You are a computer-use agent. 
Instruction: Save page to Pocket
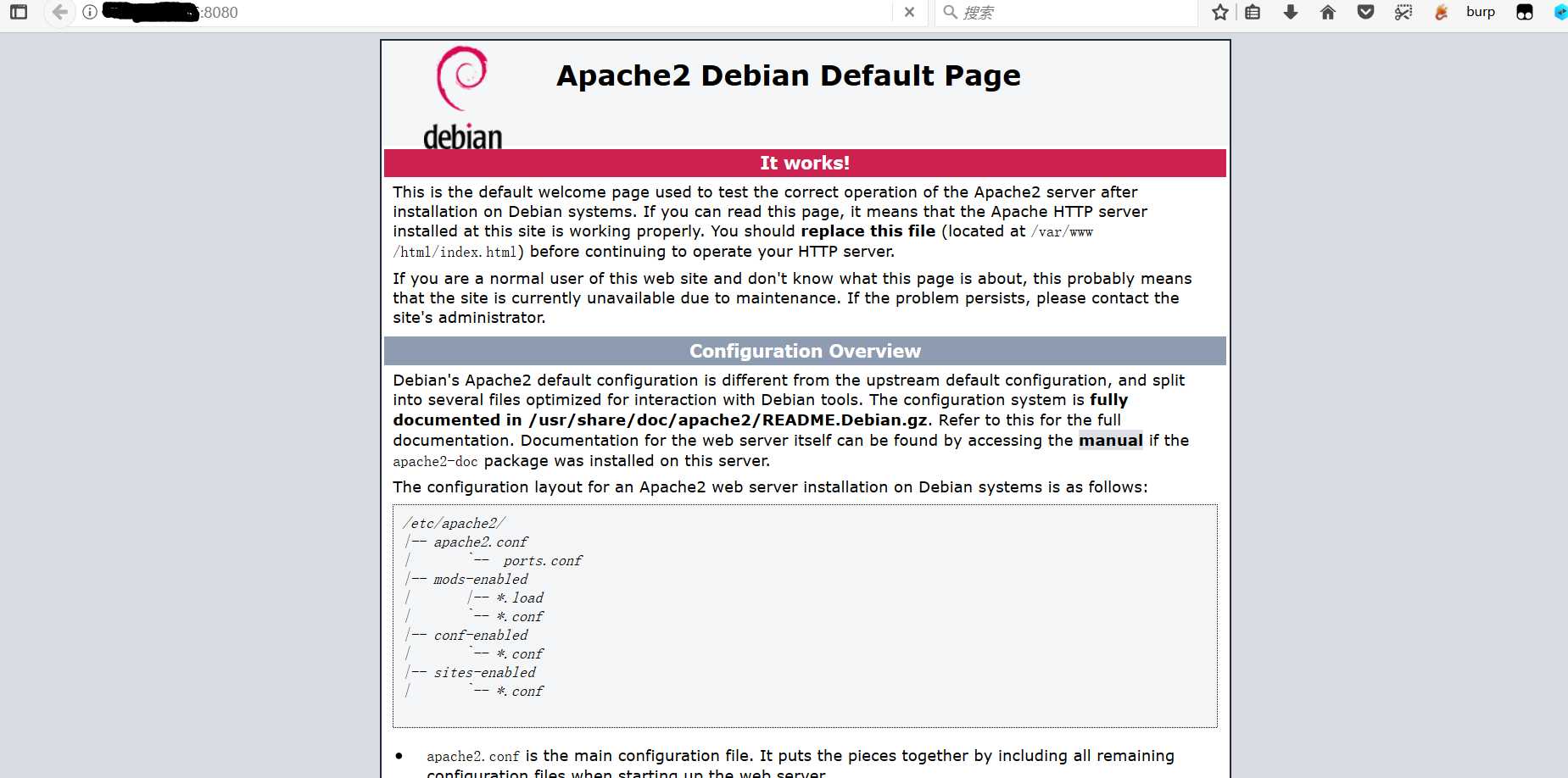[x=1365, y=12]
